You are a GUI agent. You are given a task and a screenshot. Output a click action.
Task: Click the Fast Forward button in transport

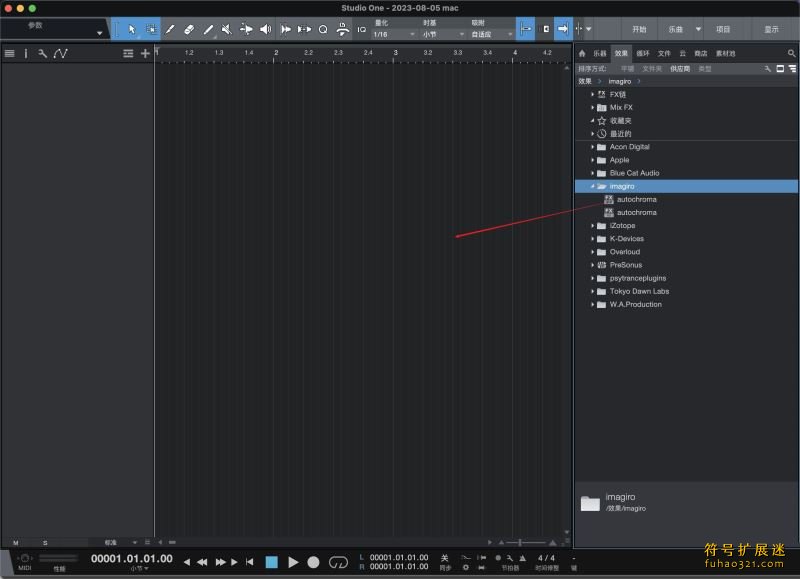coord(220,562)
